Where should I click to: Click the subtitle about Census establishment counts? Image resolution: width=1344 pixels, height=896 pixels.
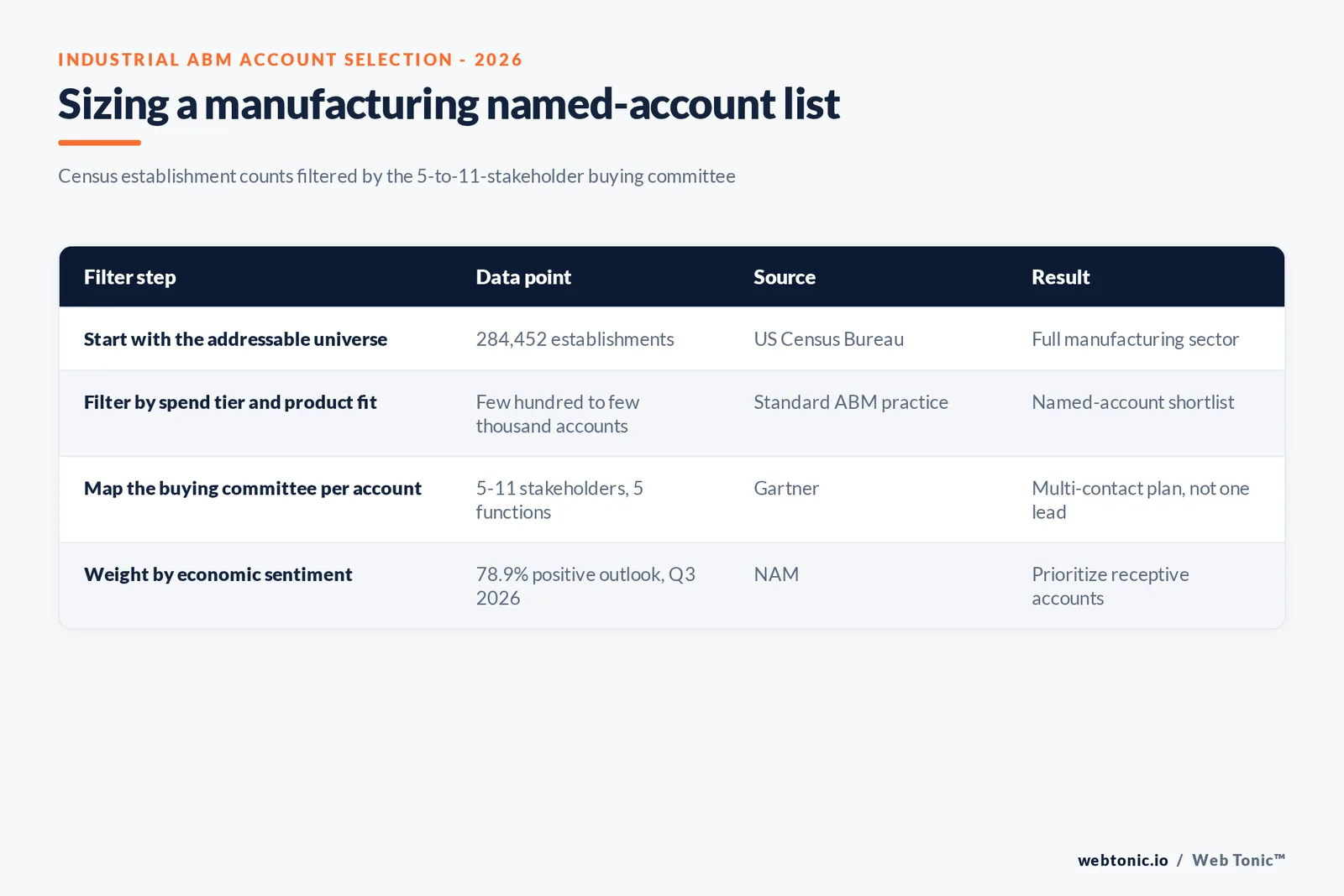coord(396,176)
